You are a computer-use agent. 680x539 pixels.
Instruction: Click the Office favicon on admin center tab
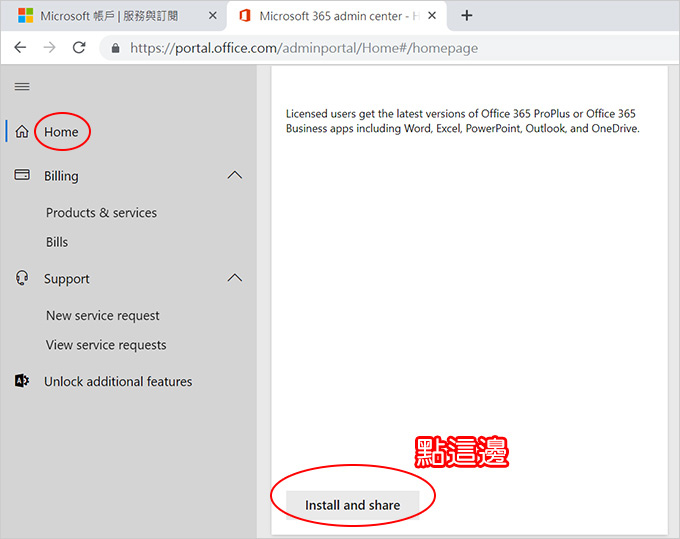coord(245,16)
